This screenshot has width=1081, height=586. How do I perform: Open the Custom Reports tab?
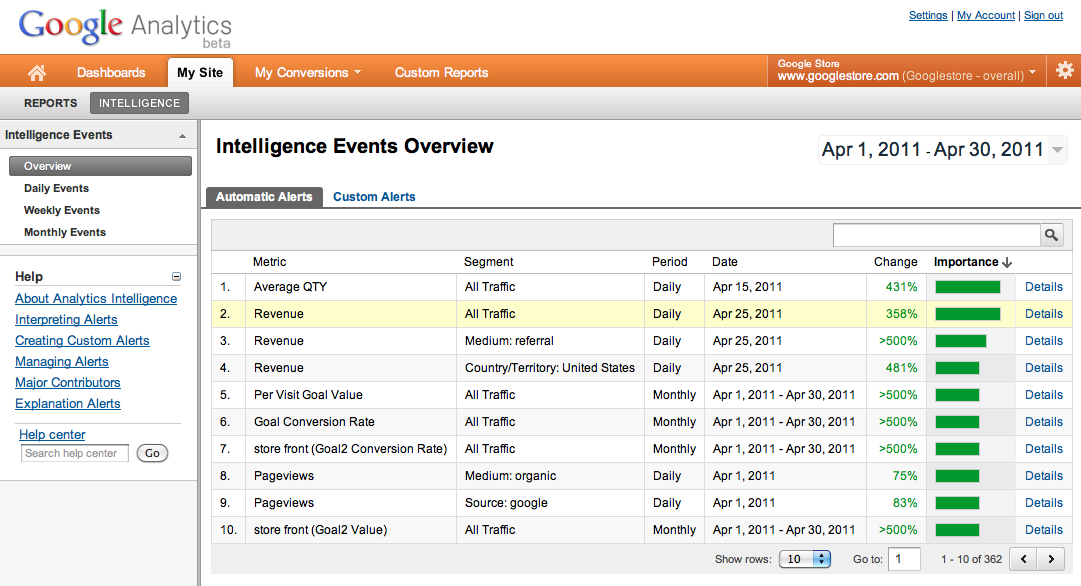tap(441, 72)
